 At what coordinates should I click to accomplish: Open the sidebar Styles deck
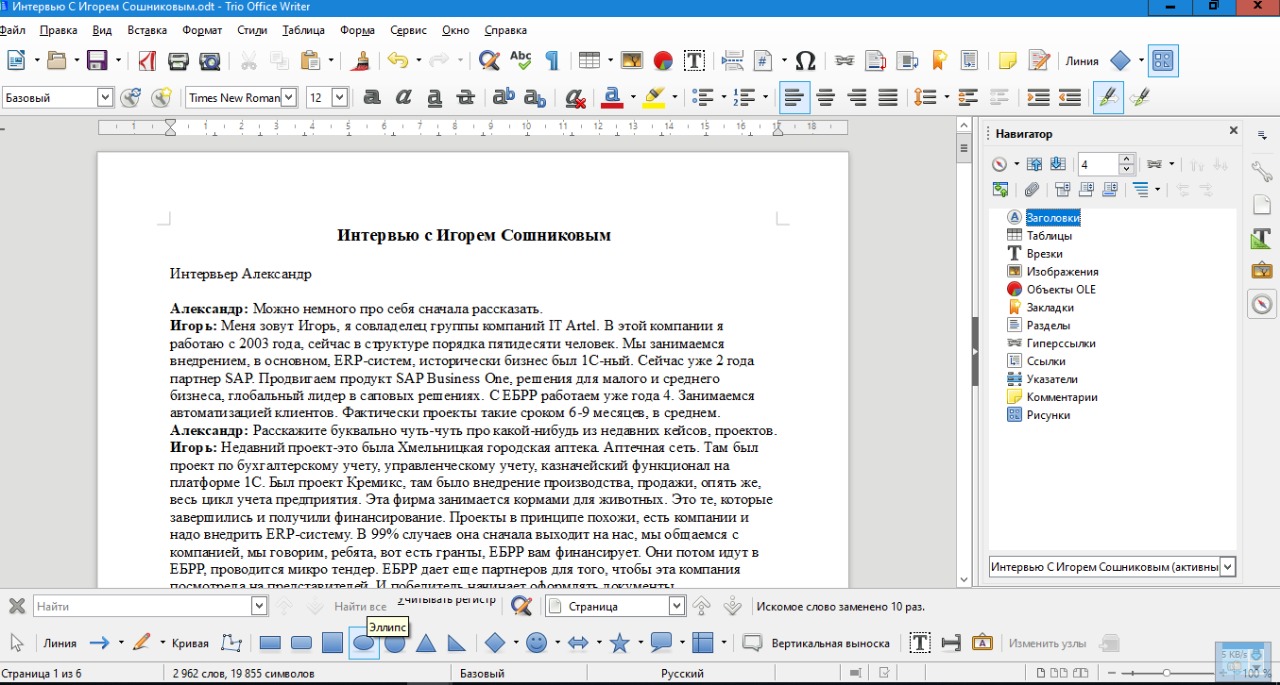click(1262, 238)
